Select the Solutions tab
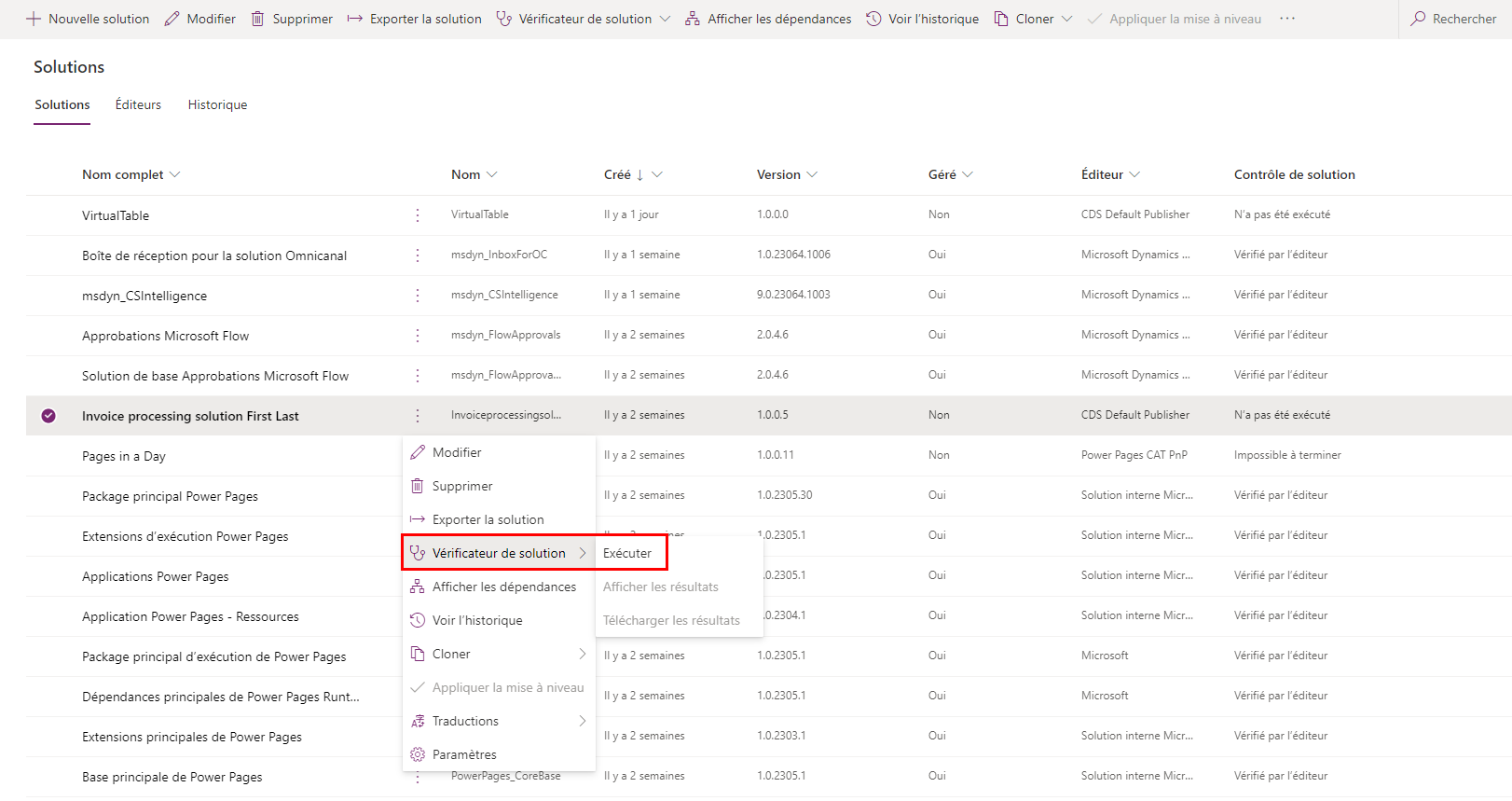 pyautogui.click(x=62, y=104)
